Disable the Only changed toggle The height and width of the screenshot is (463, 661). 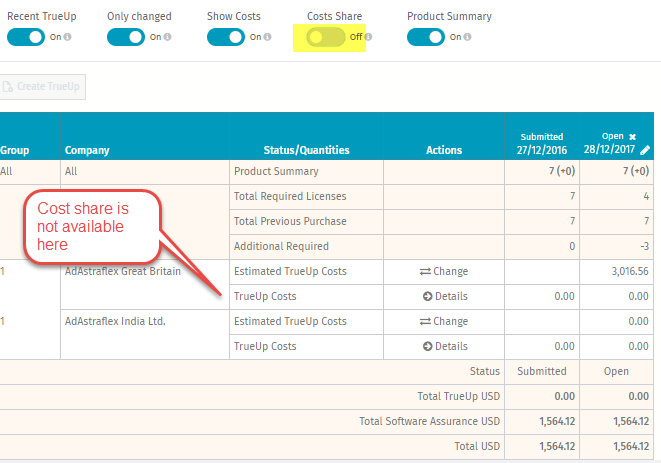[126, 37]
